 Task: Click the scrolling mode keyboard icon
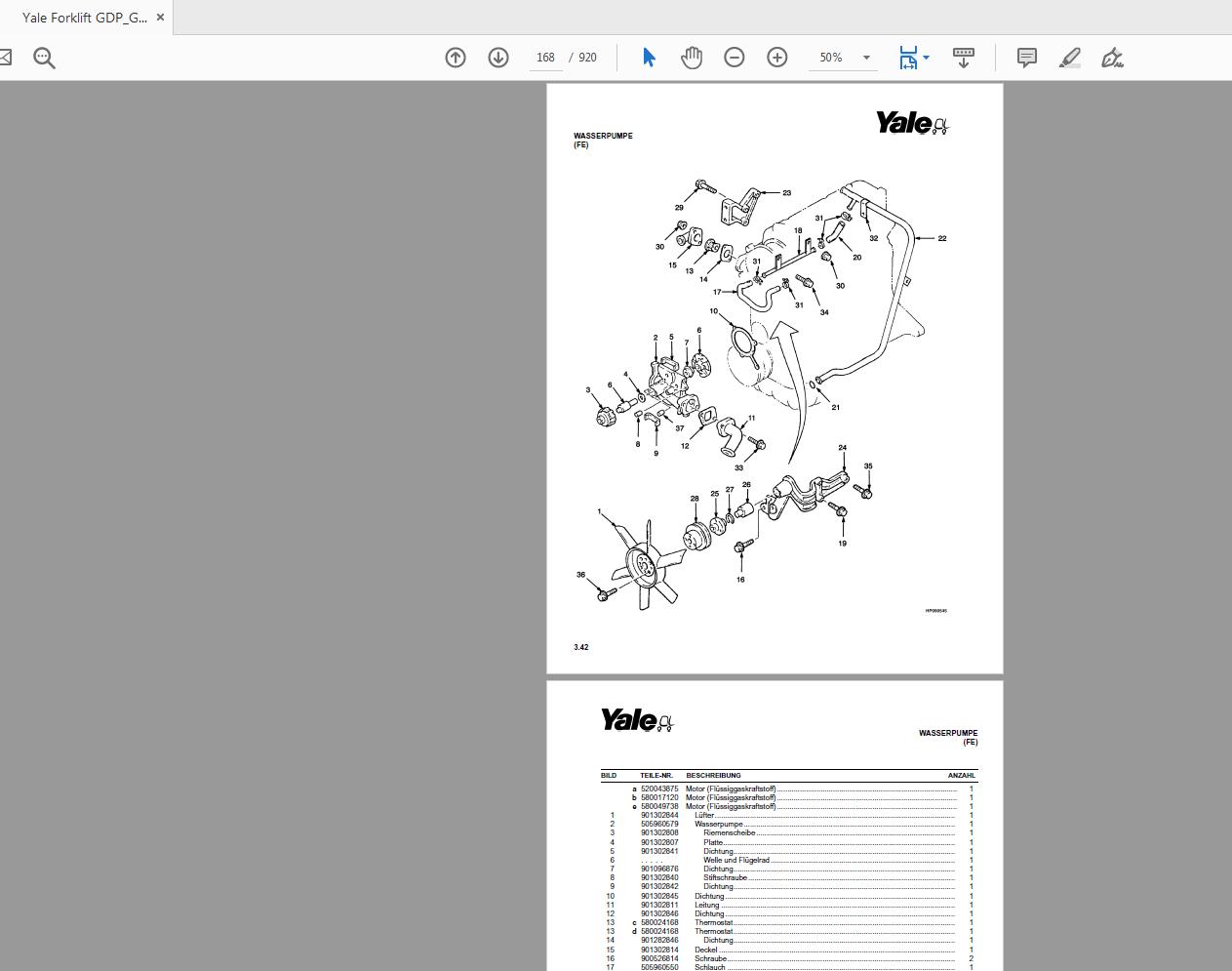(964, 58)
